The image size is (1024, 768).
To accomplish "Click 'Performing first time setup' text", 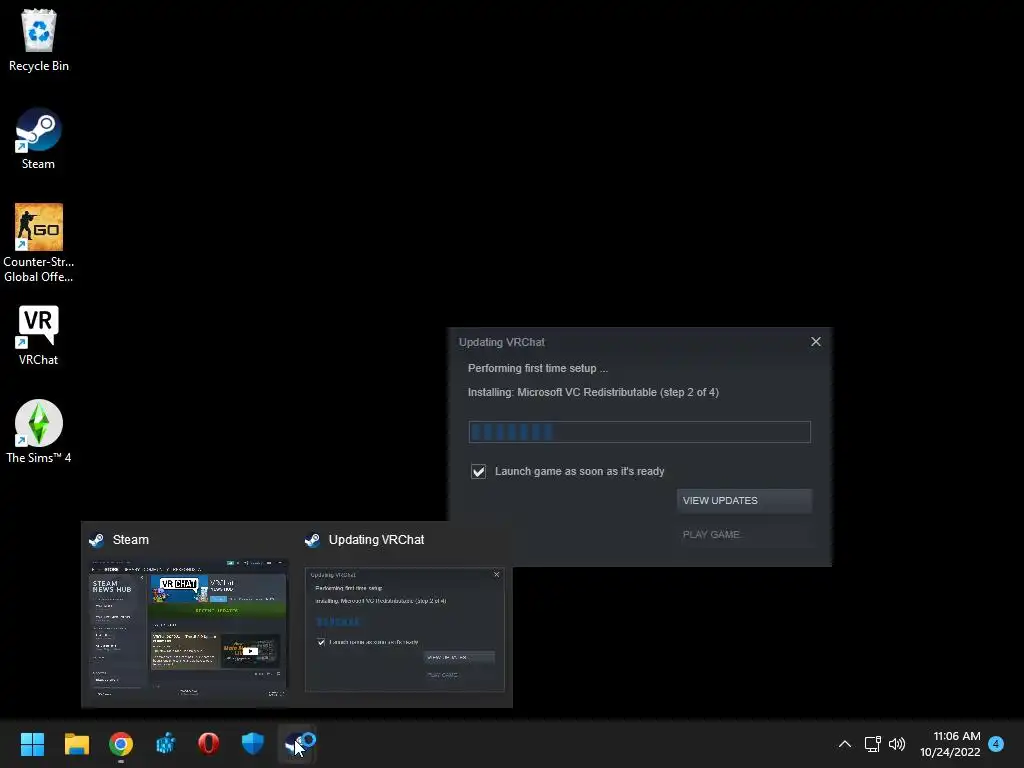I will point(537,368).
